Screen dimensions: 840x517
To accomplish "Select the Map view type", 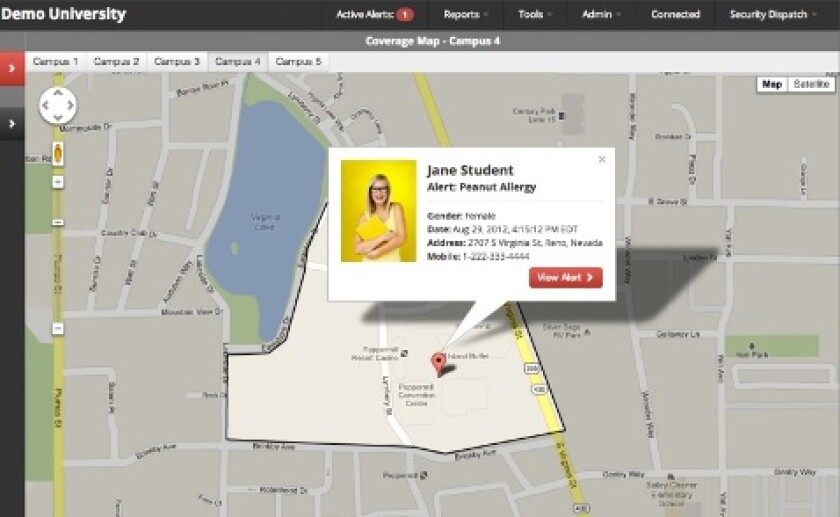I will point(772,85).
